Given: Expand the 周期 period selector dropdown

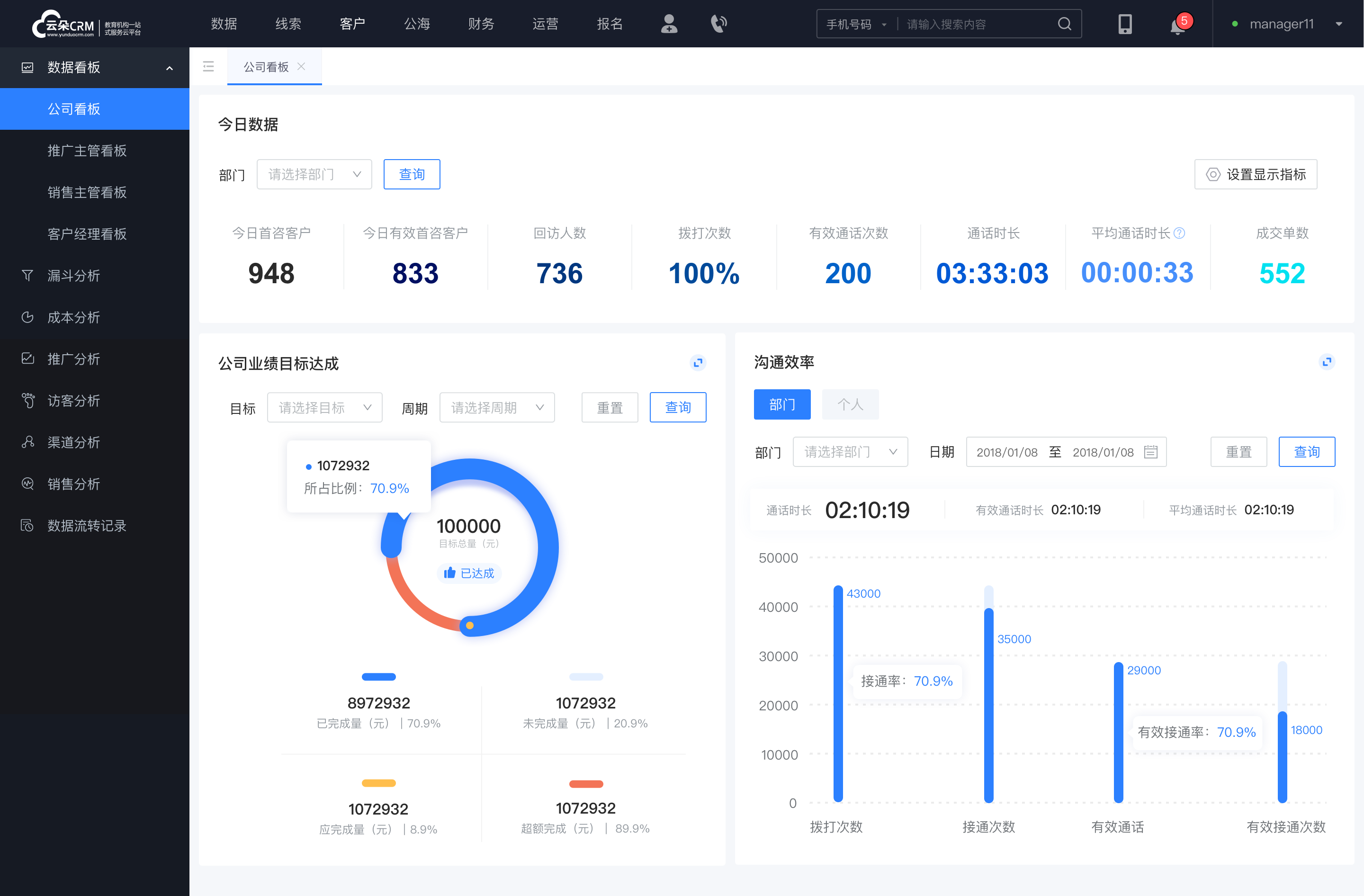Looking at the screenshot, I should click(x=496, y=406).
